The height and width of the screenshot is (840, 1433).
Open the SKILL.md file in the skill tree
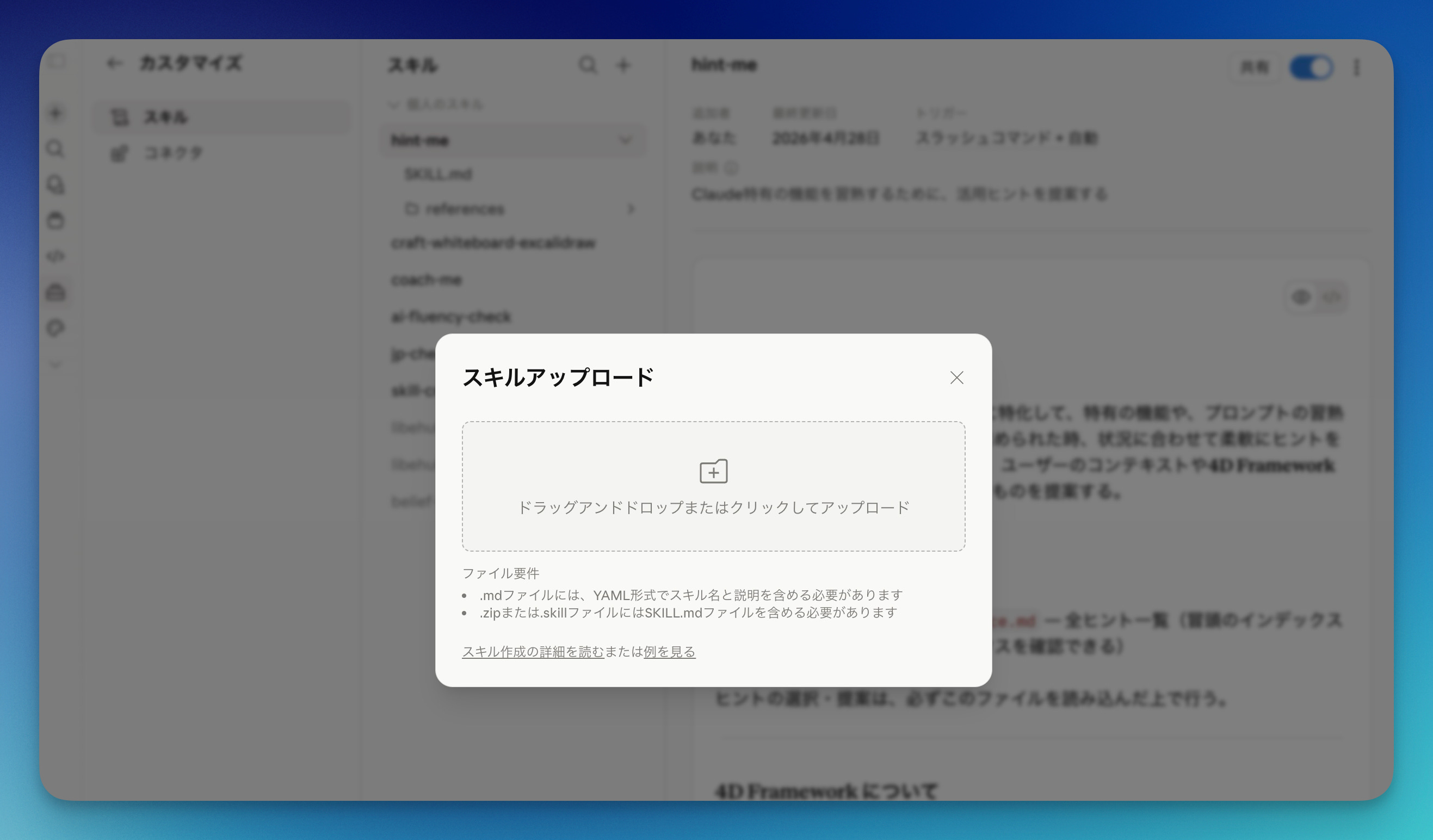coord(438,174)
